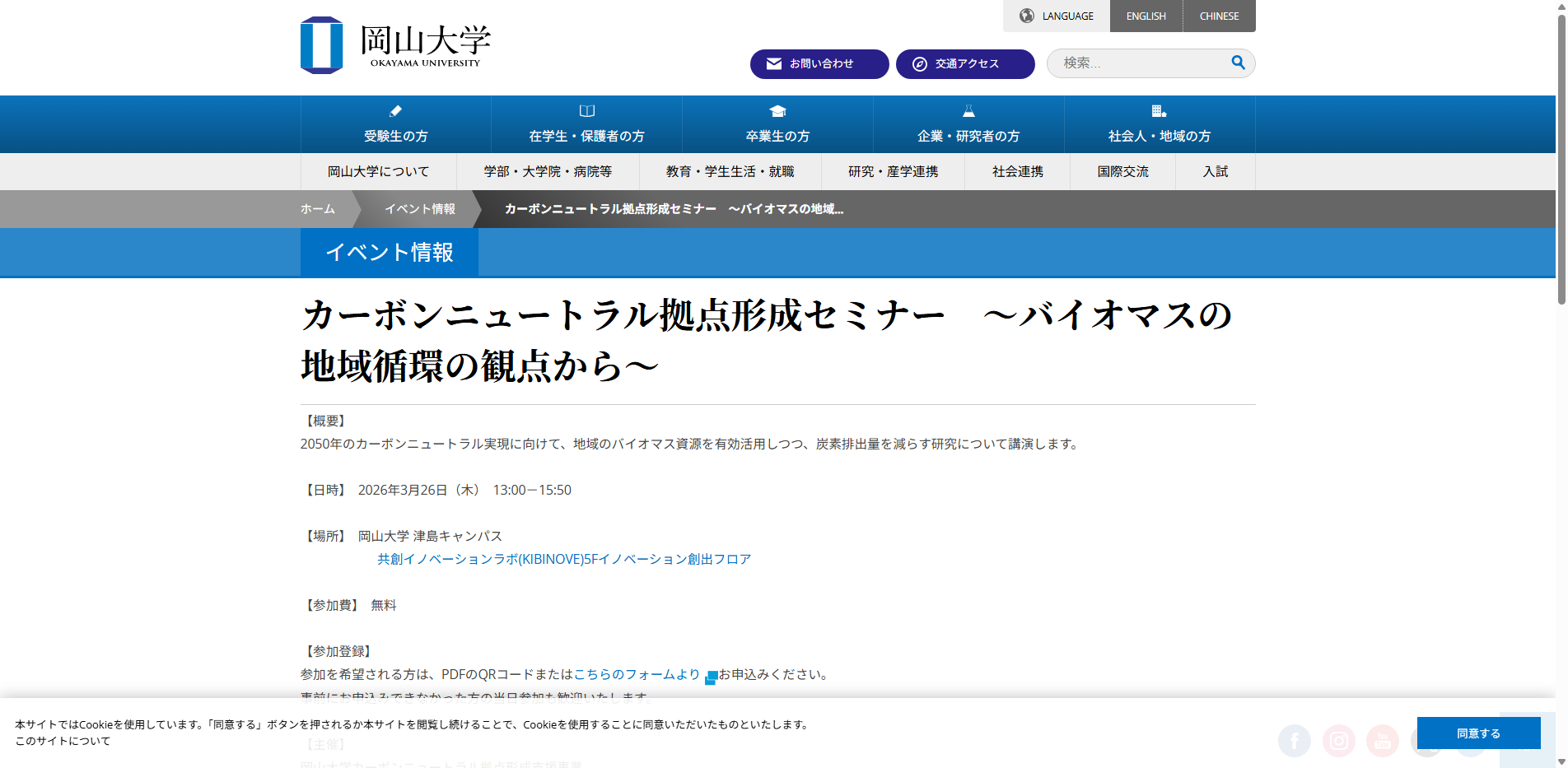The height and width of the screenshot is (768, 1568).
Task: Click the search magnifier icon
Action: [1238, 63]
